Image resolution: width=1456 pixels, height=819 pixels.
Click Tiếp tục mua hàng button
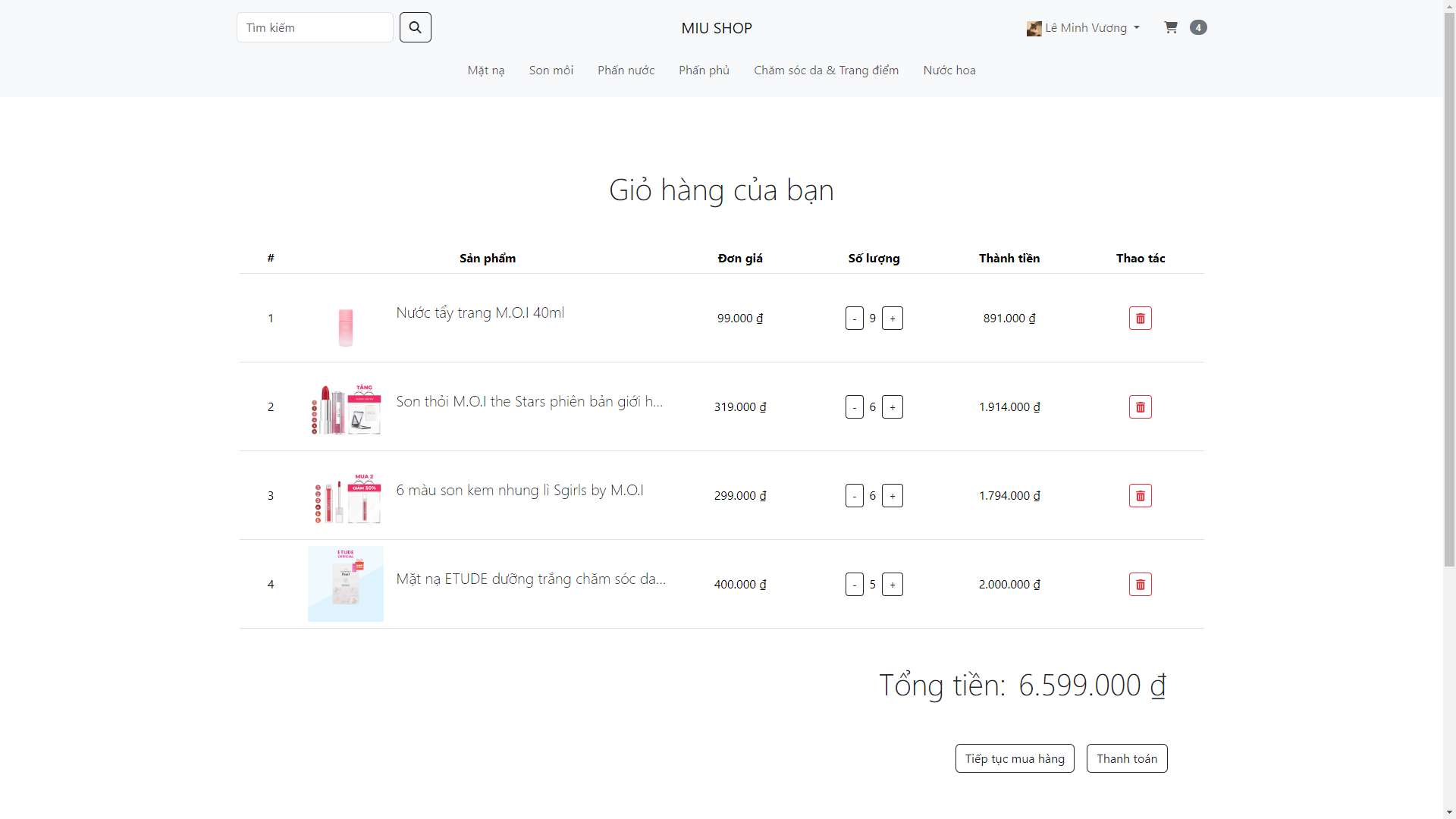(1014, 758)
